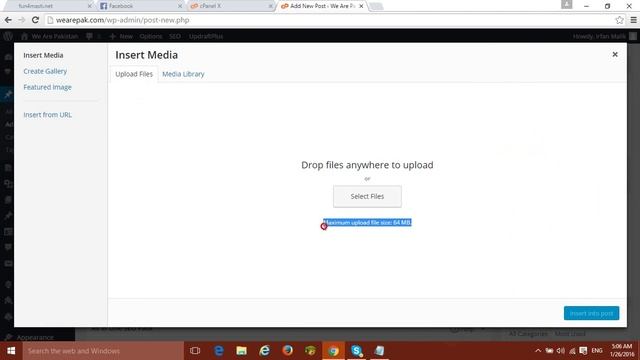Launch Microsoft Edge from the taskbar
This screenshot has height=360, width=640.
coord(219,351)
